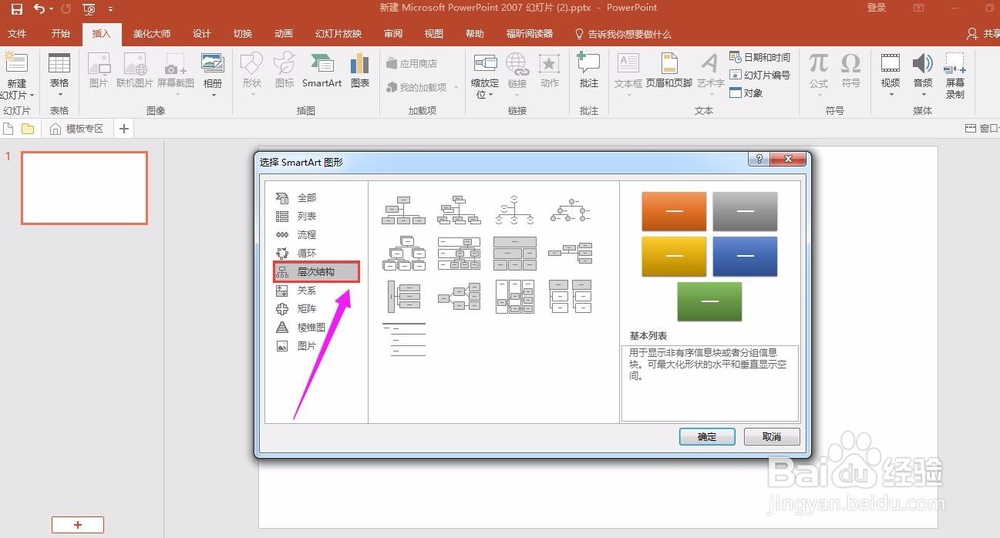Click add slide plus button below thumbnails
This screenshot has height=538, width=1000.
[x=78, y=525]
